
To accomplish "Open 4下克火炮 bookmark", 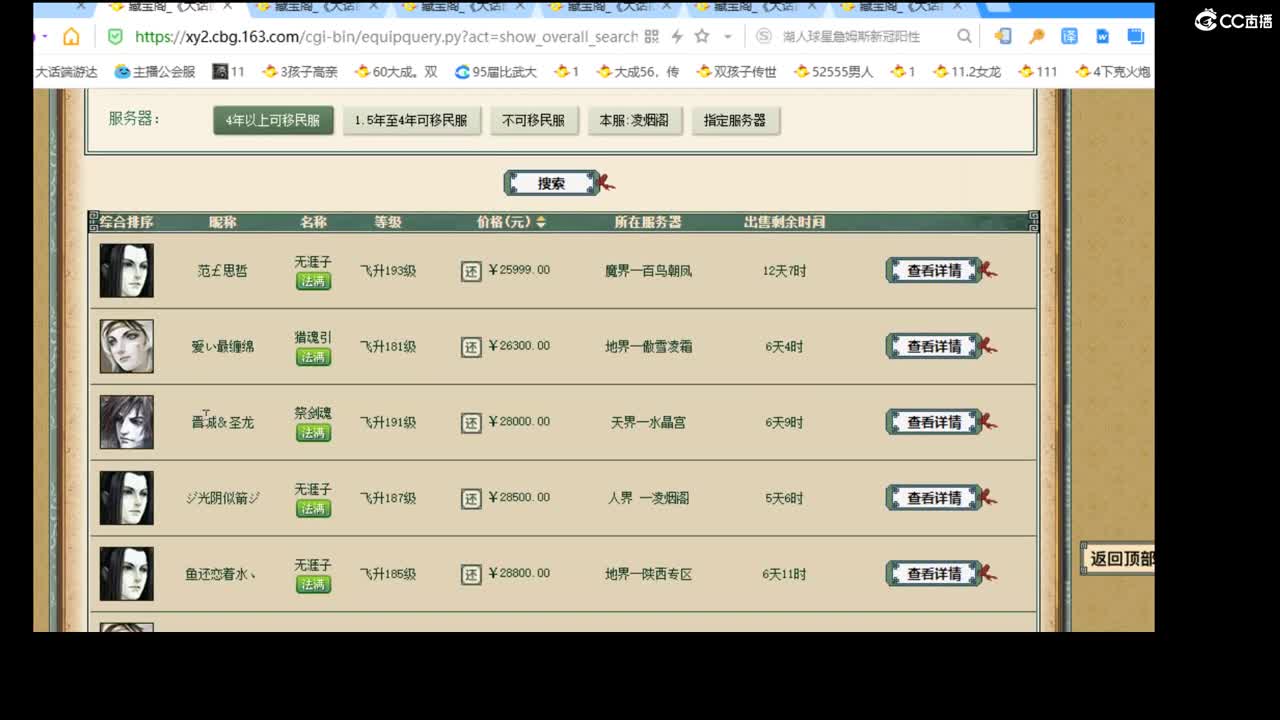I will (x=1113, y=72).
